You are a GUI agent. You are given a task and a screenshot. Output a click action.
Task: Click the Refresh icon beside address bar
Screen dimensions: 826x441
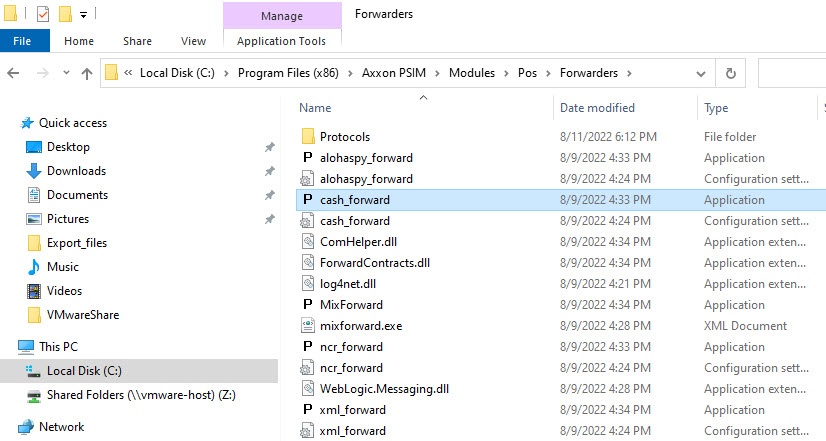click(x=731, y=73)
